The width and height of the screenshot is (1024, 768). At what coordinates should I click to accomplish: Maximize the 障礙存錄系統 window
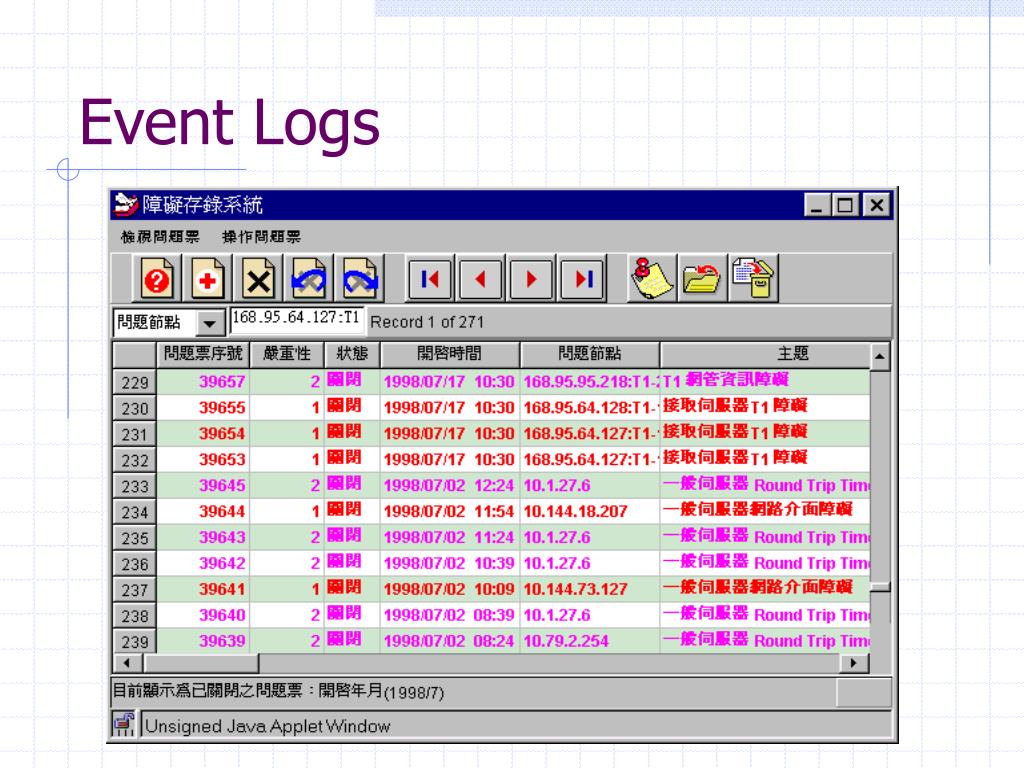(845, 206)
